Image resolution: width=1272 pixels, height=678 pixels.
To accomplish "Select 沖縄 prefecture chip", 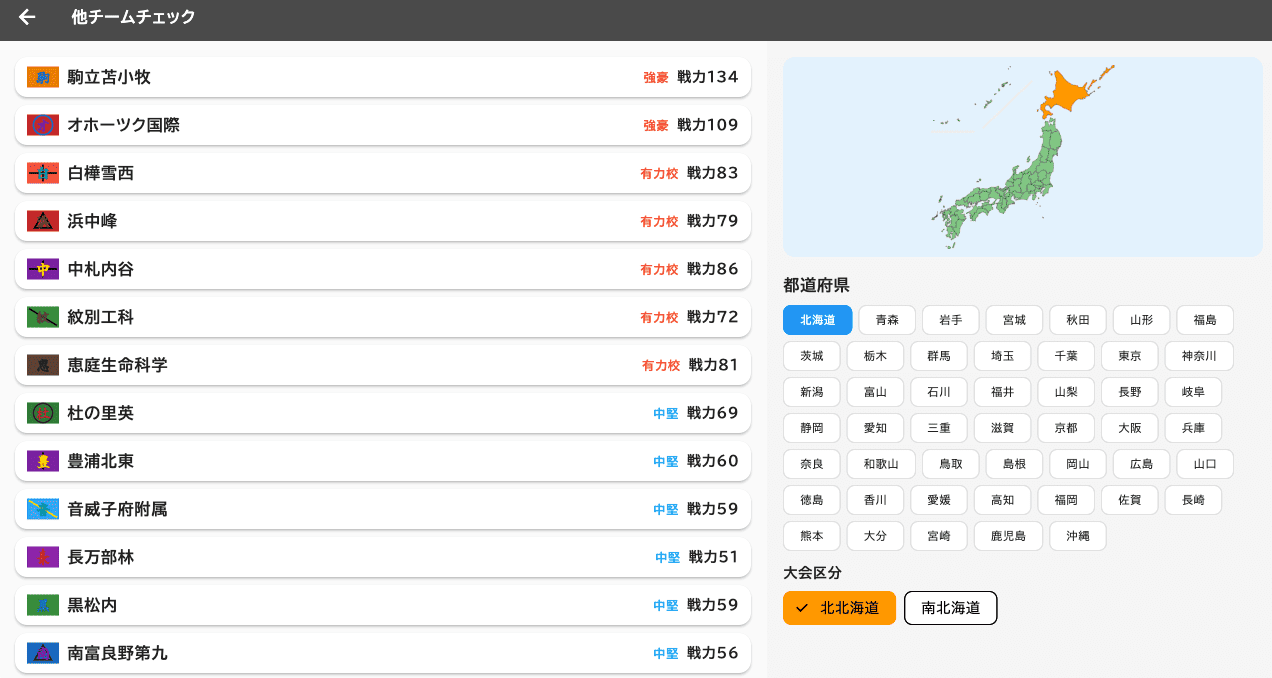I will coord(1078,536).
